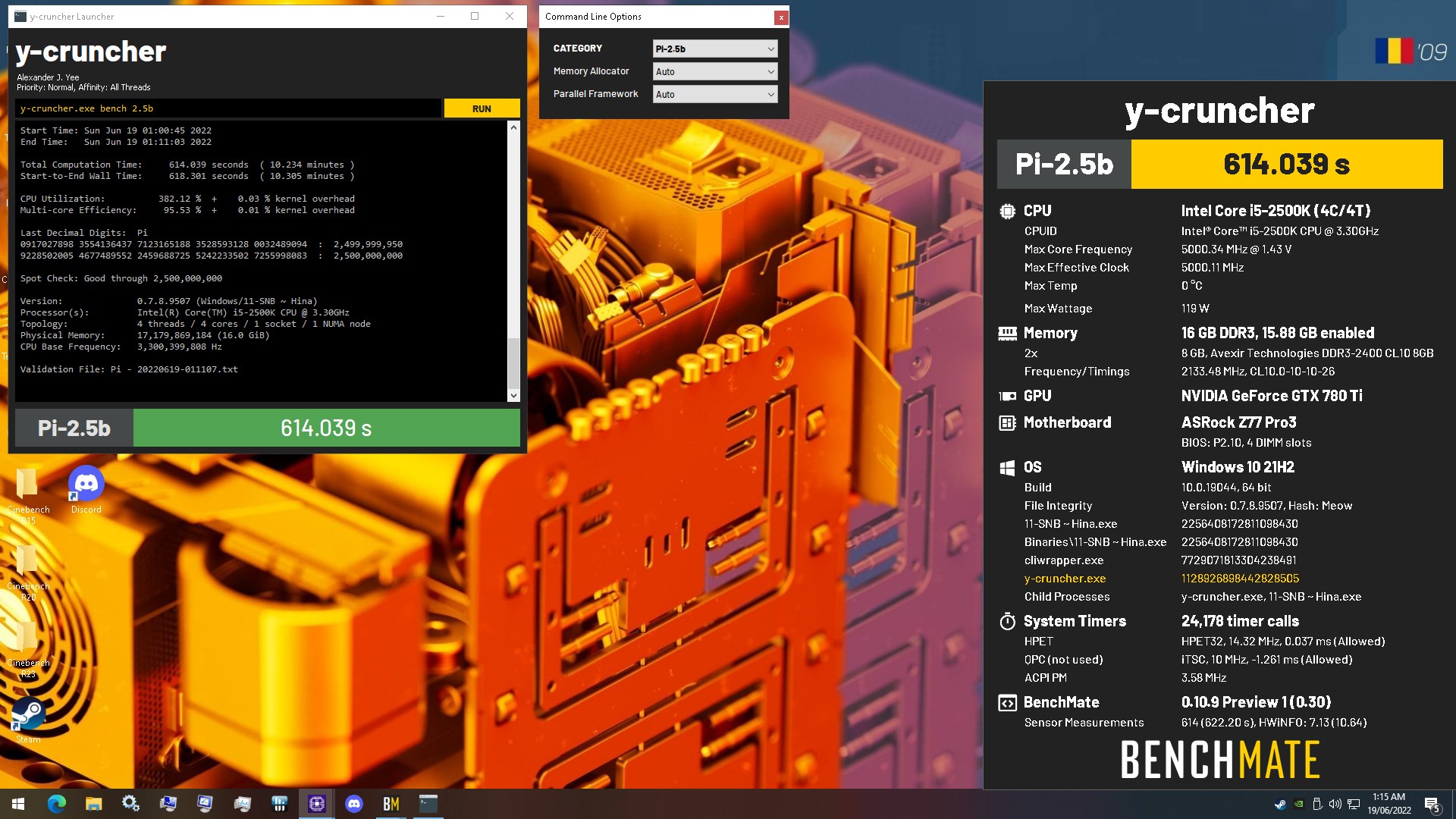Screen dimensions: 1456x819
Task: Open the fifth taskbar monitor icon with the gauge
Action: [205, 804]
